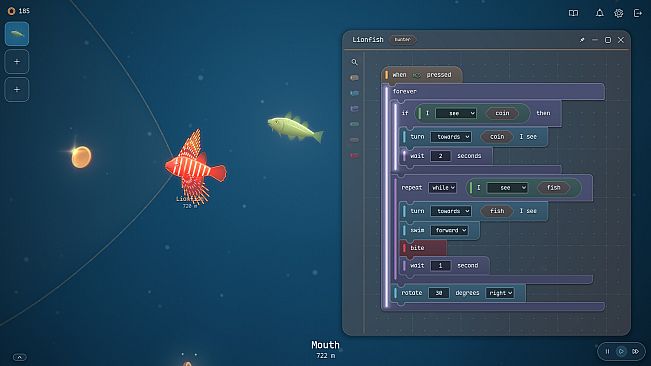Click the key icon in the 'when pressed' block
The height and width of the screenshot is (366, 651).
click(x=417, y=75)
